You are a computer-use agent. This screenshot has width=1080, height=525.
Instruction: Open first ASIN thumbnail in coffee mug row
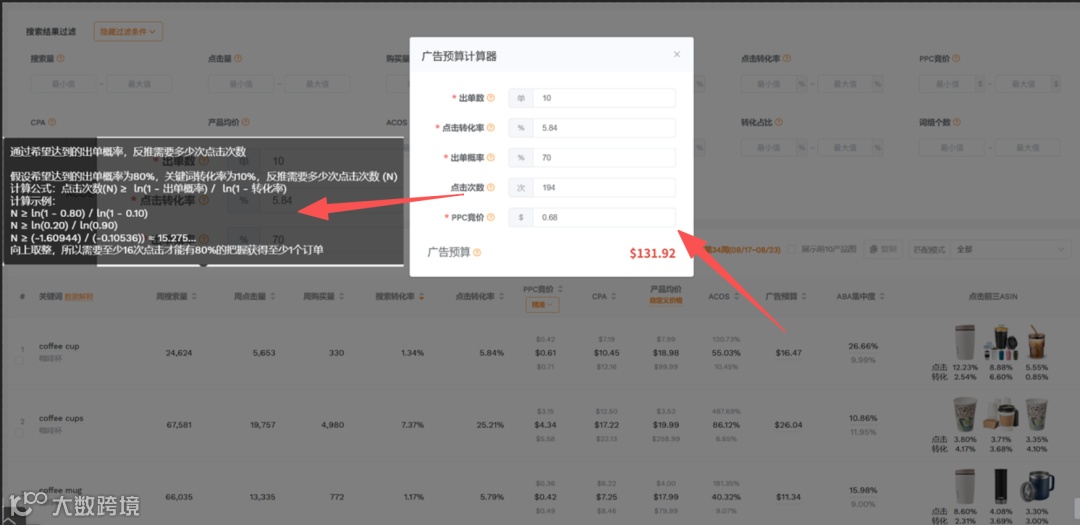(965, 487)
